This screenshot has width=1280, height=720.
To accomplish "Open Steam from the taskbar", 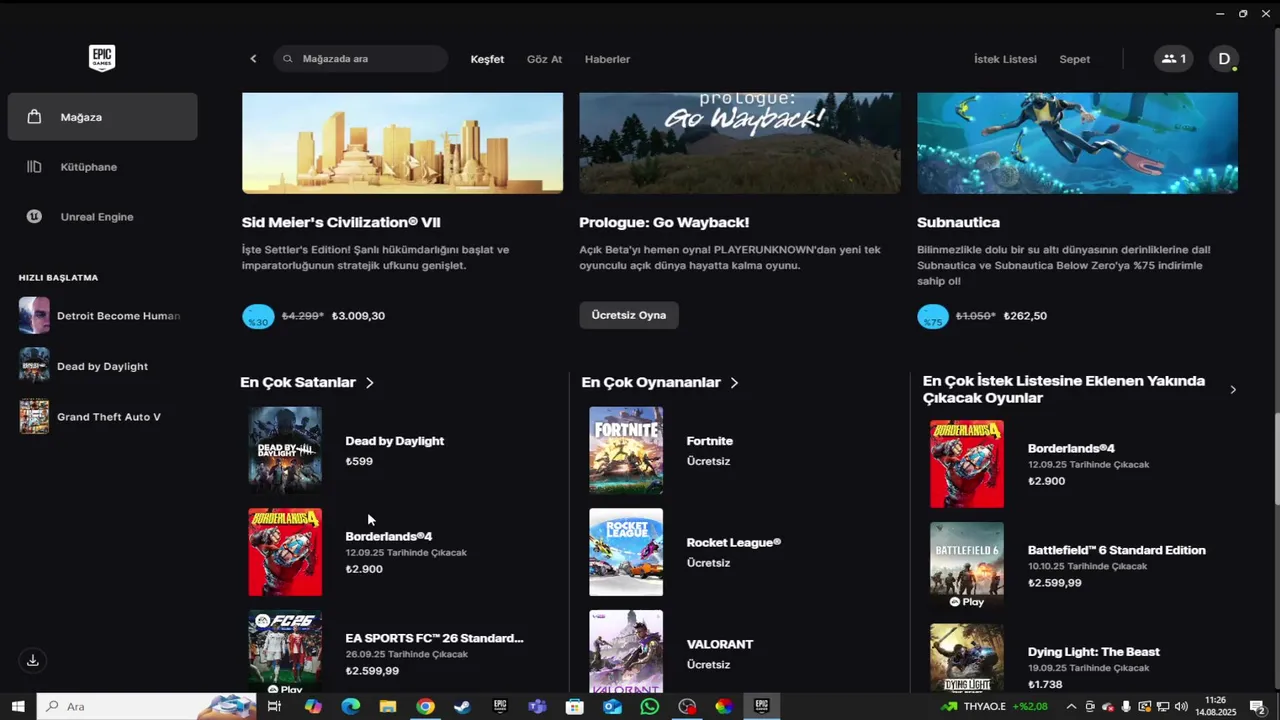I will coord(462,706).
